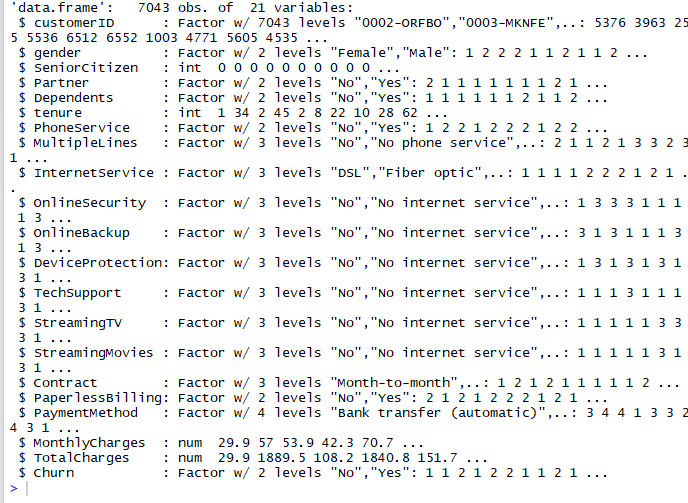Screen dimensions: 688x503
Task: Click the PaperlessBilling variable name
Action: pyautogui.click(x=97, y=398)
